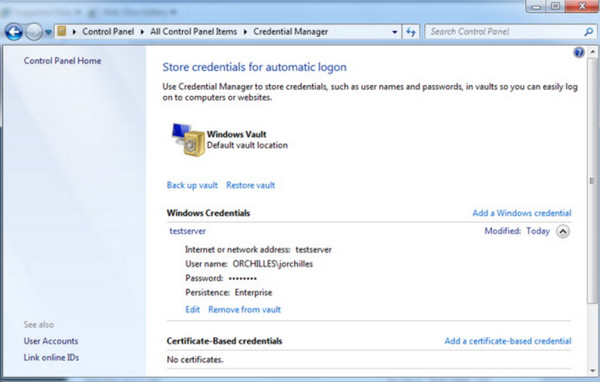Screen dimensions: 600x382
Task: Click Remove from vault link
Action: tap(245, 309)
